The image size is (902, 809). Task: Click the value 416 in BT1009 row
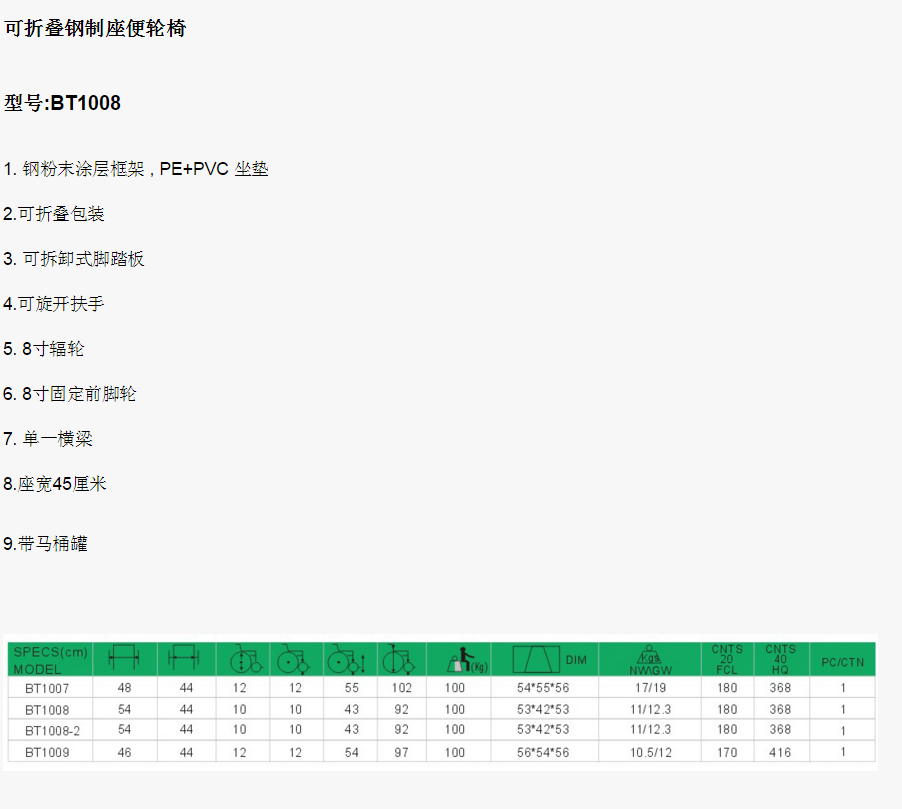pyautogui.click(x=780, y=753)
